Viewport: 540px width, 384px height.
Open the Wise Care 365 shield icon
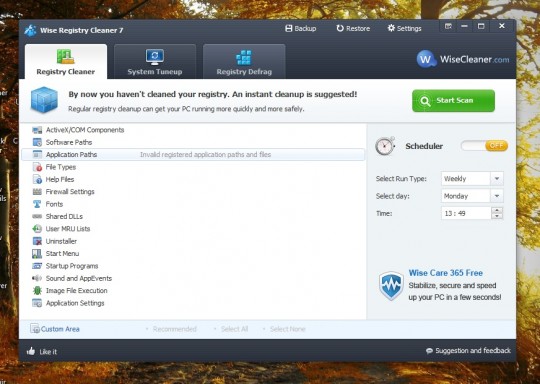[x=391, y=286]
